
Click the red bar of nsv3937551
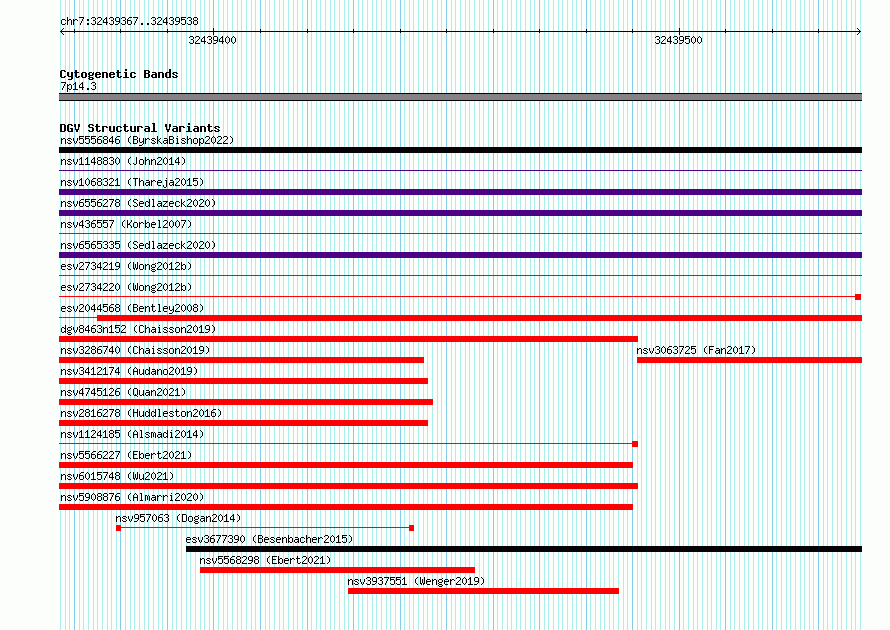[483, 591]
